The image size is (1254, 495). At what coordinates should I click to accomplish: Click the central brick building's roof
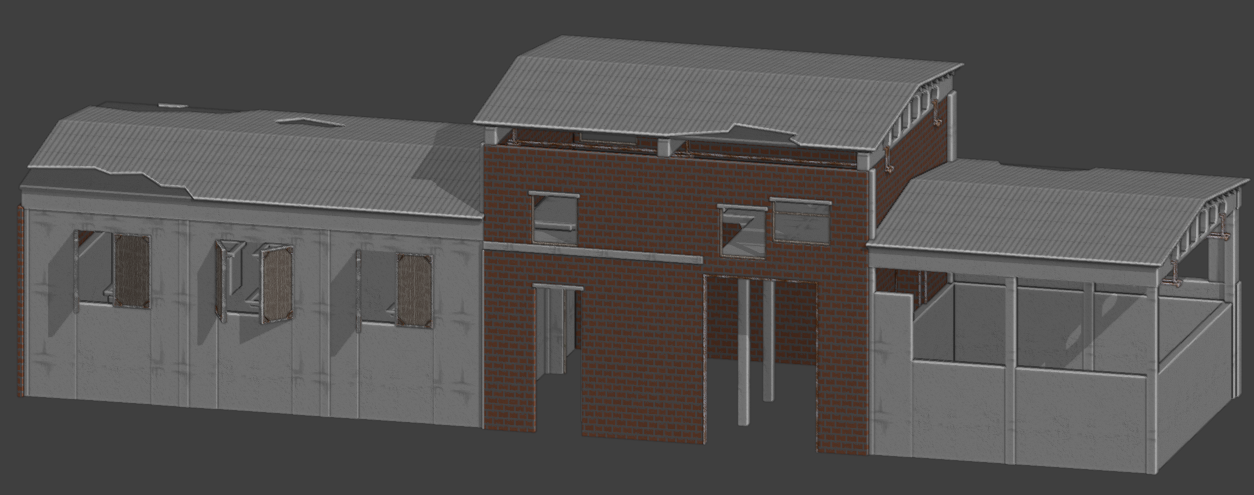pyautogui.click(x=700, y=90)
